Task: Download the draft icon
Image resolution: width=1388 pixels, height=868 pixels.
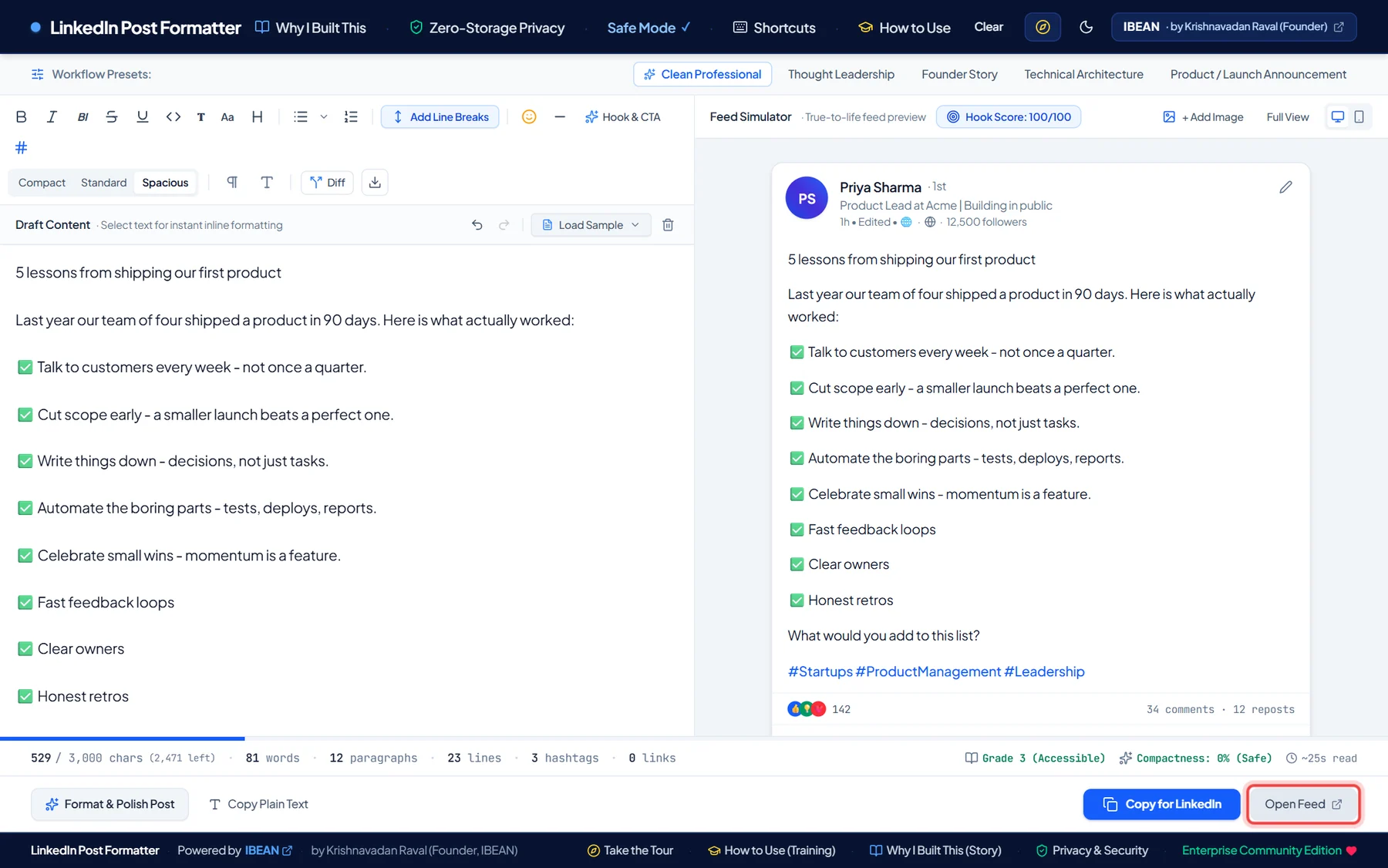Action: 375,183
